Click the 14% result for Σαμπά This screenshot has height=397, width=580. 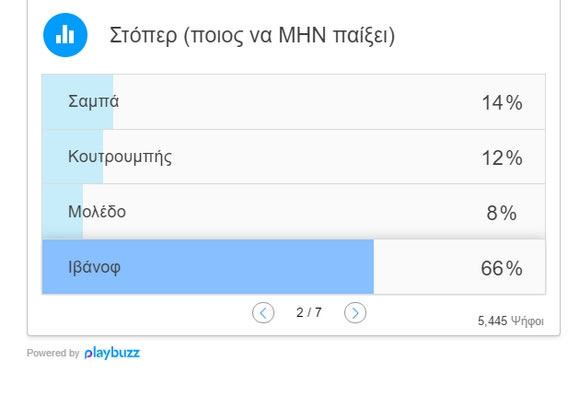coord(502,102)
